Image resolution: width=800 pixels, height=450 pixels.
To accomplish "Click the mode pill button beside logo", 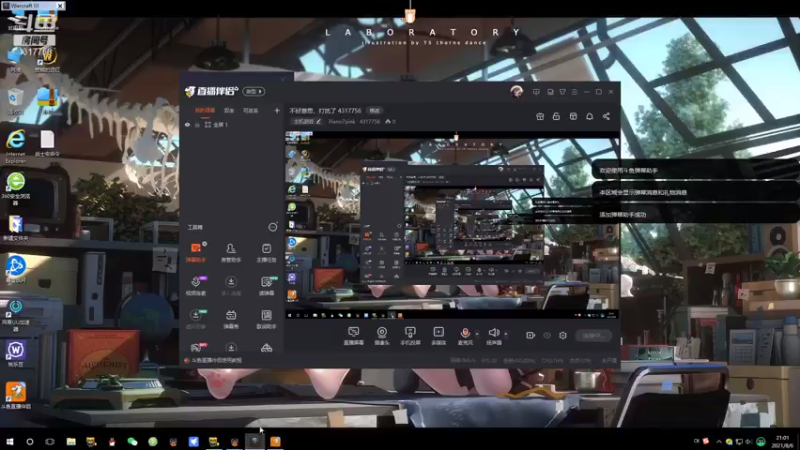I will click(254, 91).
